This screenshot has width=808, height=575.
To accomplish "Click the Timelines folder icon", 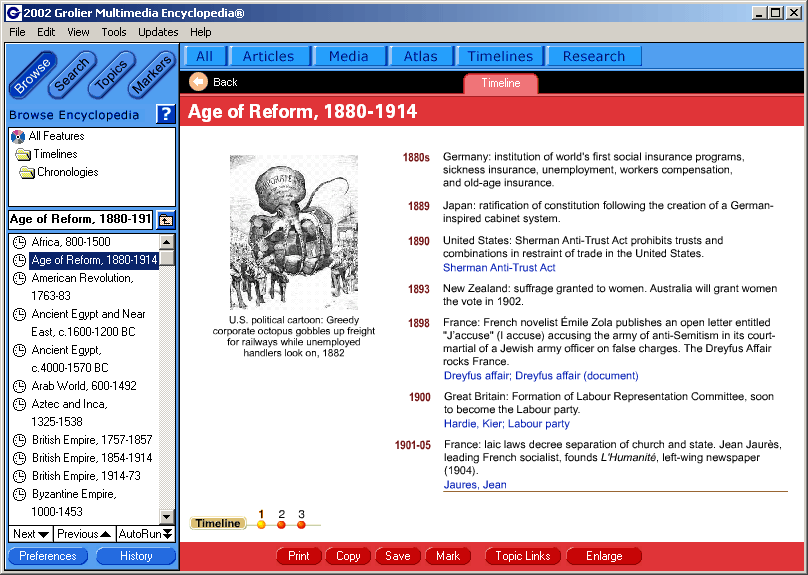I will click(x=23, y=155).
